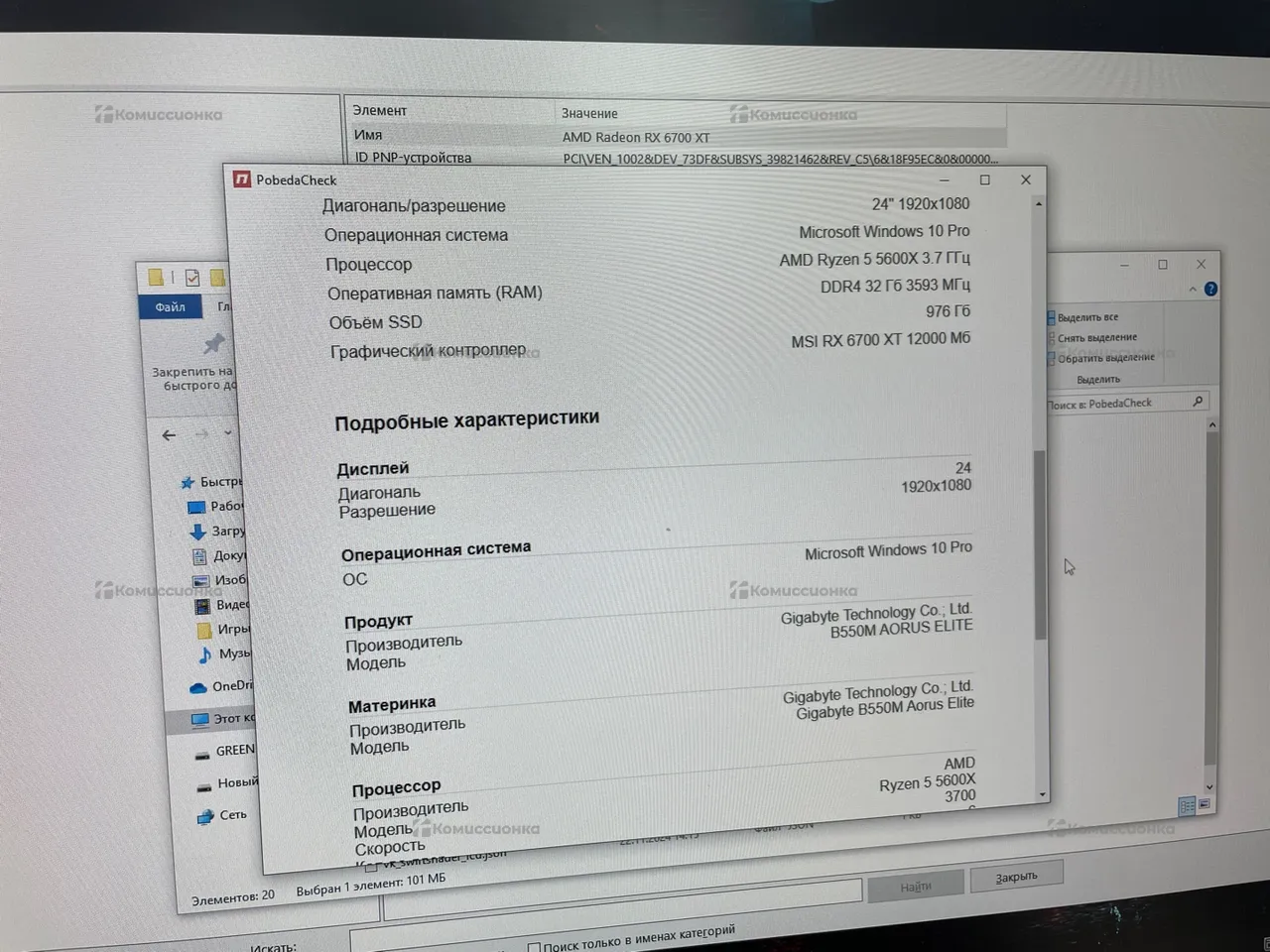This screenshot has width=1270, height=952.
Task: Toggle Поиск только в именах категорий checkbox
Action: click(534, 948)
